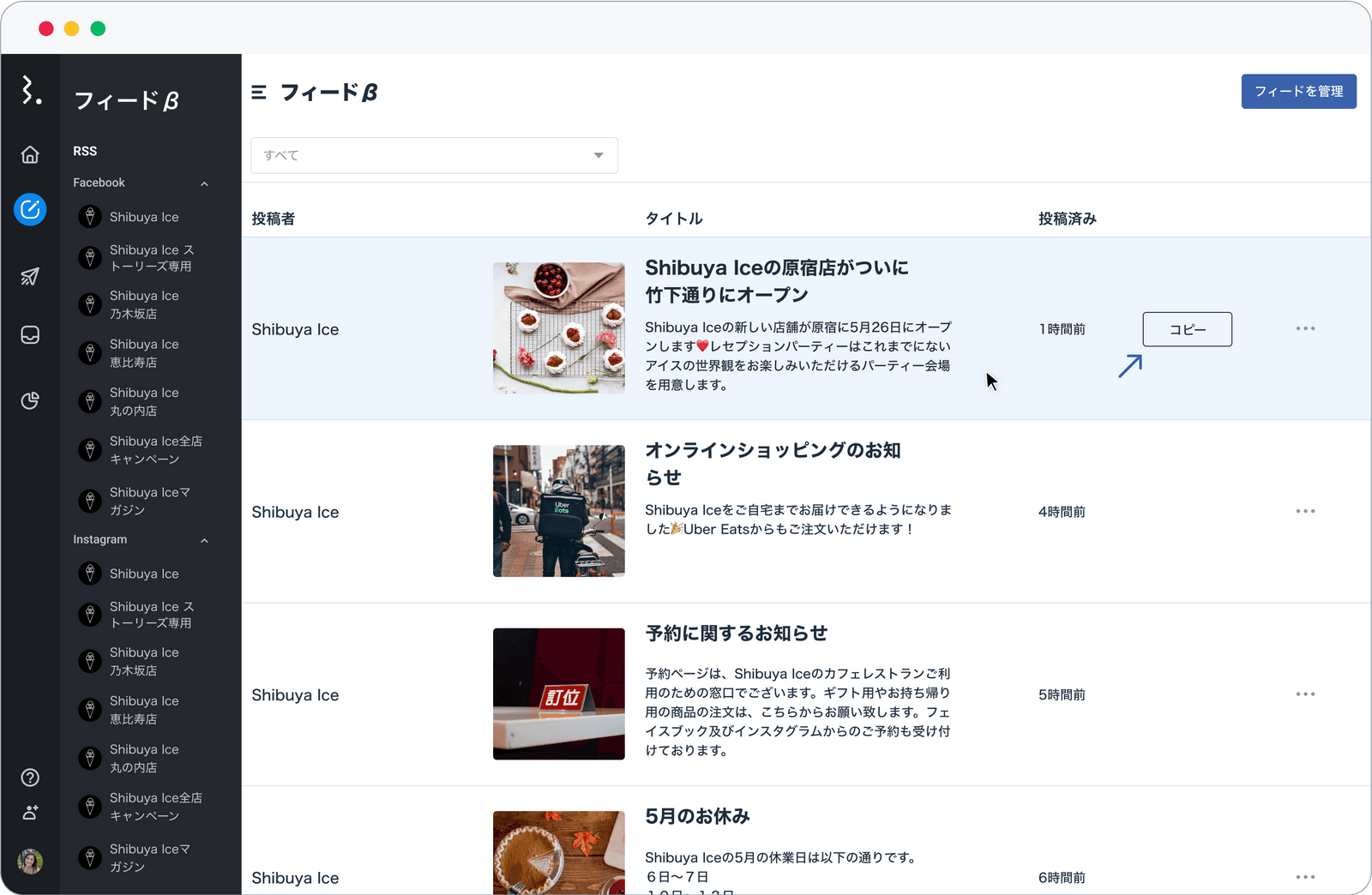Click the help question mark icon
The image size is (1372, 895).
pos(30,778)
